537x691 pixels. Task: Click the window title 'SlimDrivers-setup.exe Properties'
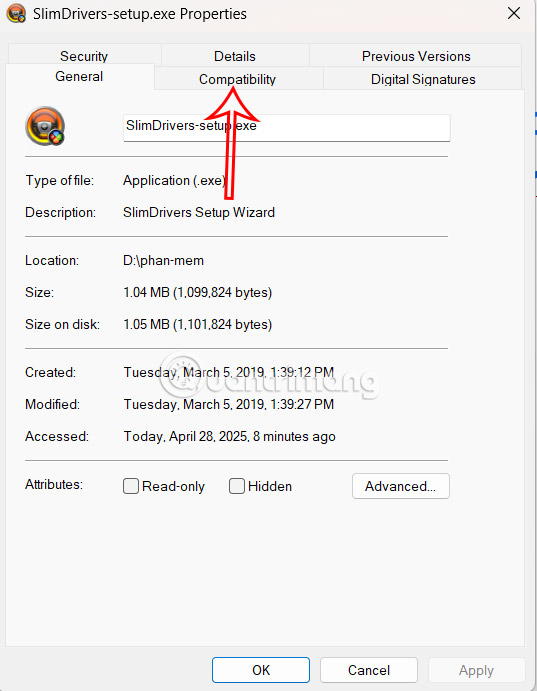(140, 14)
